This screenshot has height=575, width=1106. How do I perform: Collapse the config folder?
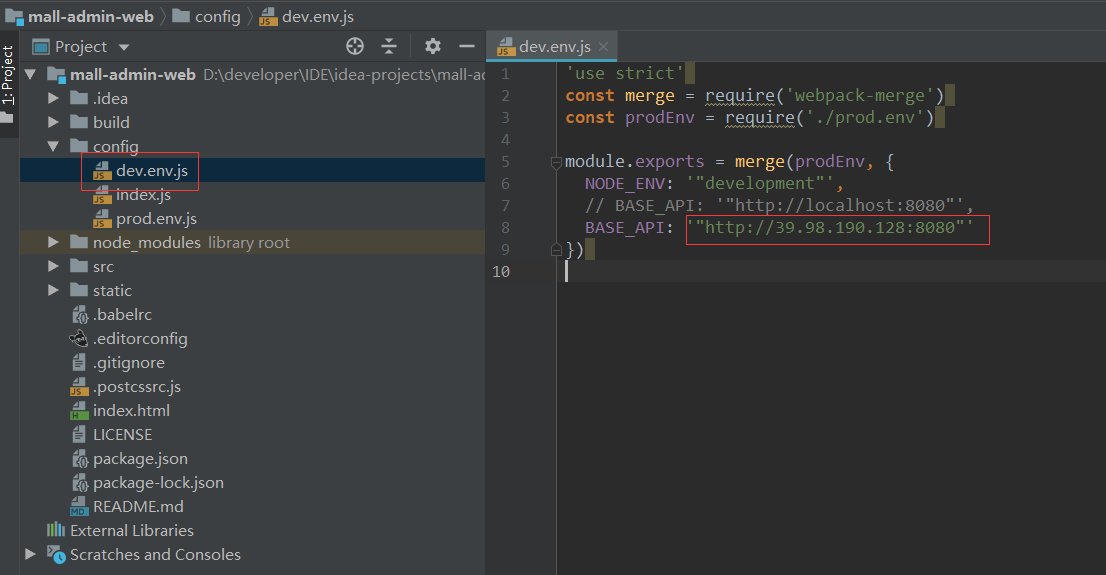point(54,147)
